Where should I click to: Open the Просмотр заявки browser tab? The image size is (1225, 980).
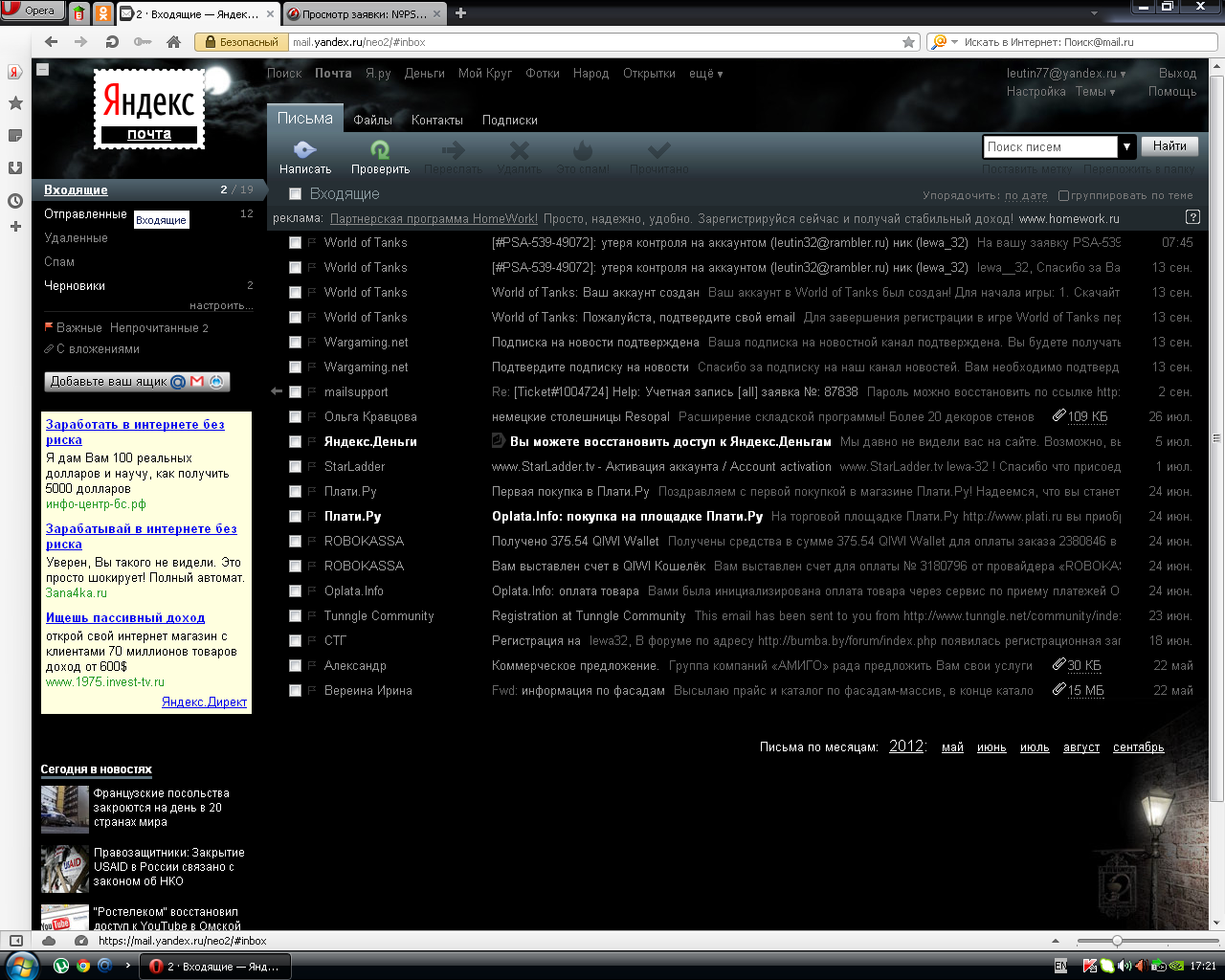(367, 13)
